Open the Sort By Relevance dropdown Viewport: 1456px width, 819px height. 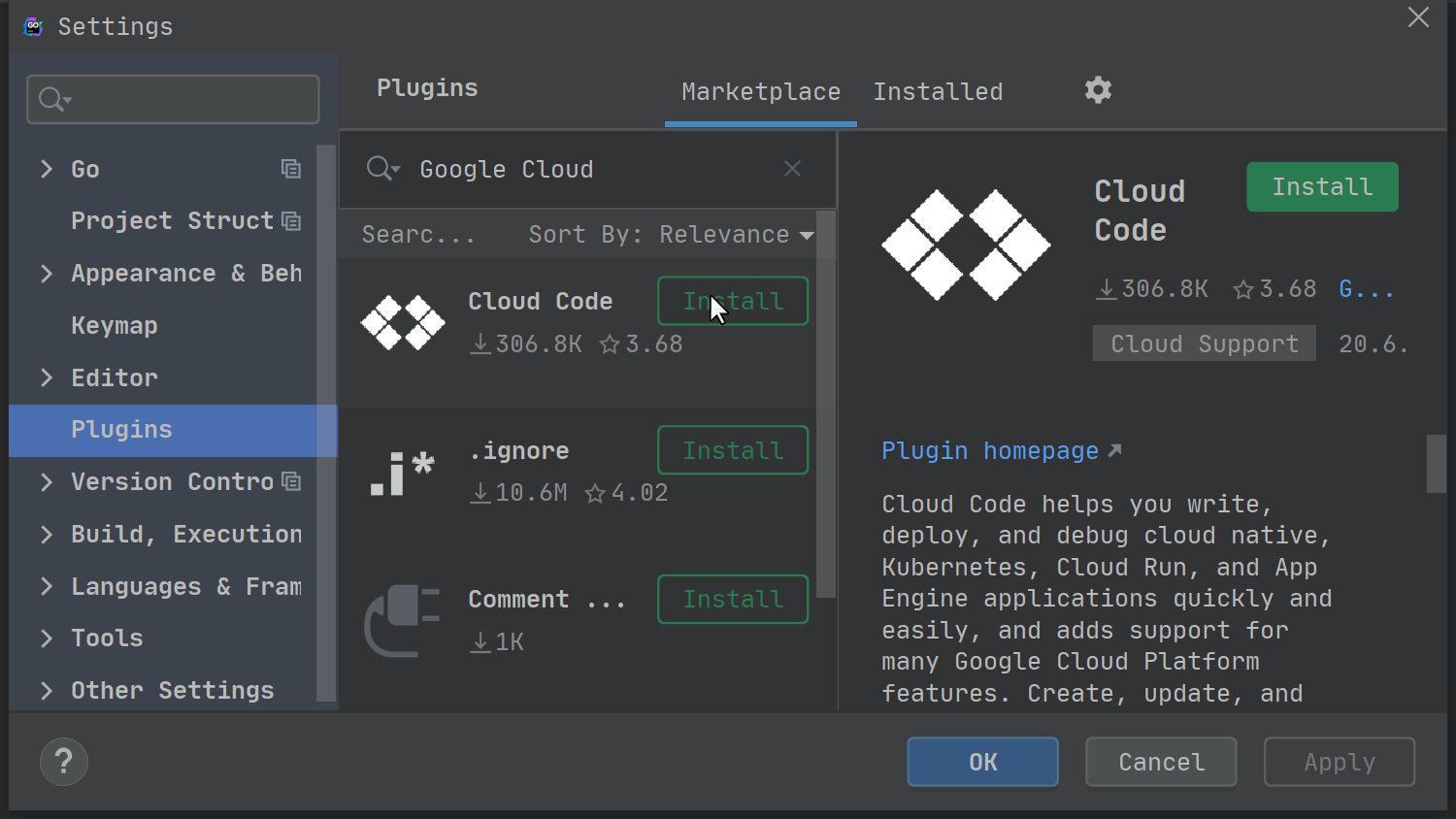(x=671, y=235)
